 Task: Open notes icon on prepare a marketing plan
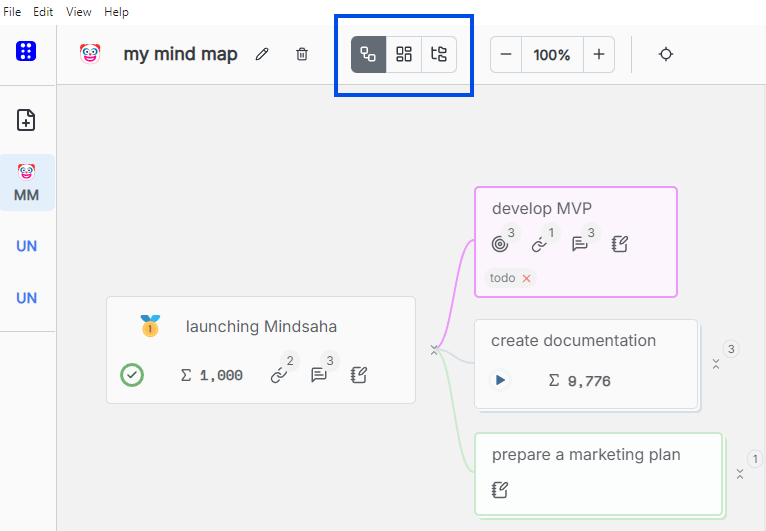501,490
